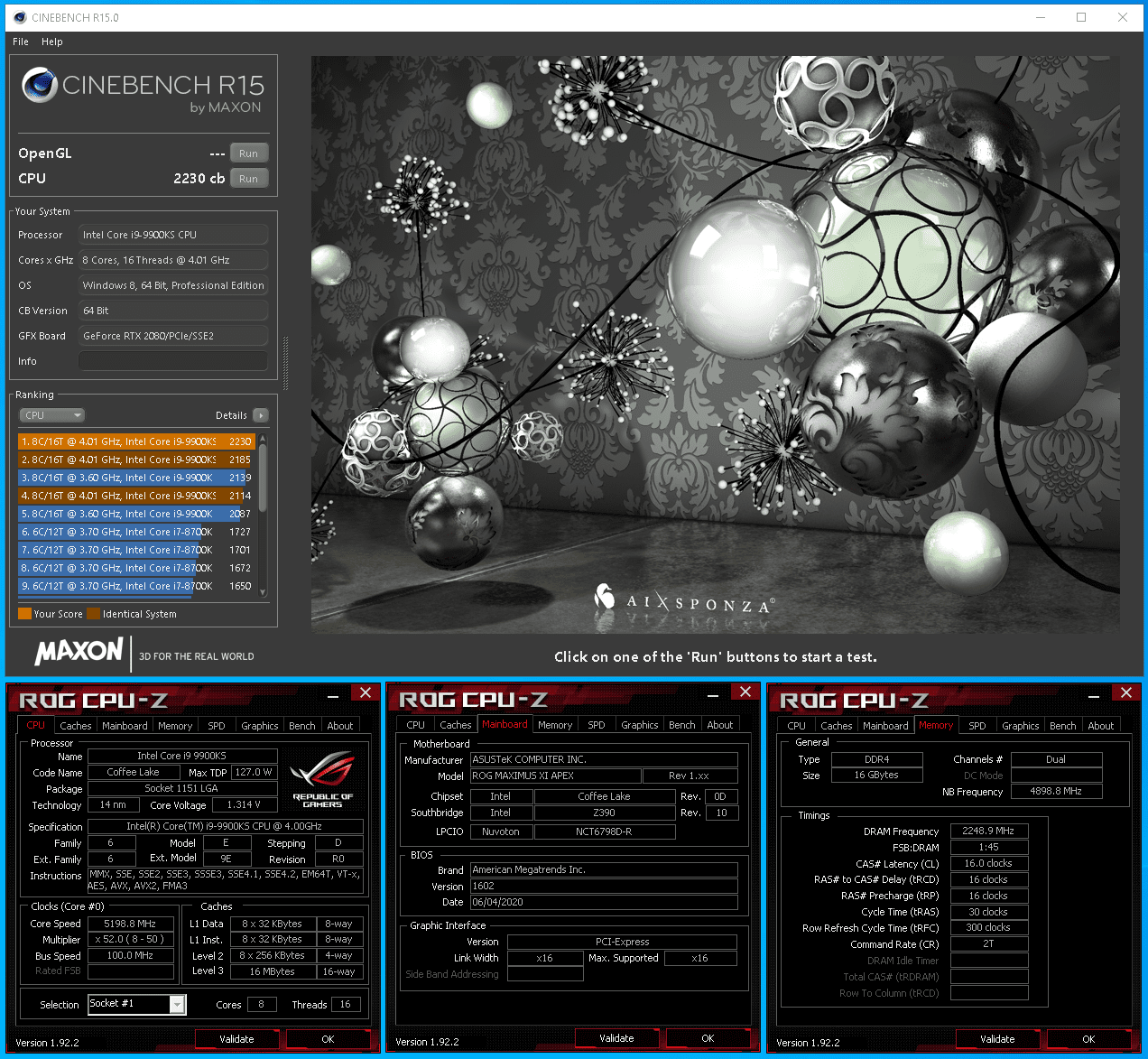Image resolution: width=1148 pixels, height=1059 pixels.
Task: Close the left CPU-Z window
Action: pos(365,692)
